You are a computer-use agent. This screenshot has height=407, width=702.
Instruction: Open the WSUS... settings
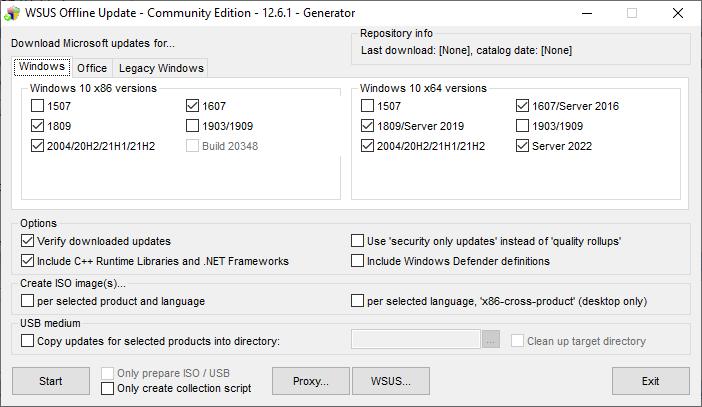tap(391, 381)
